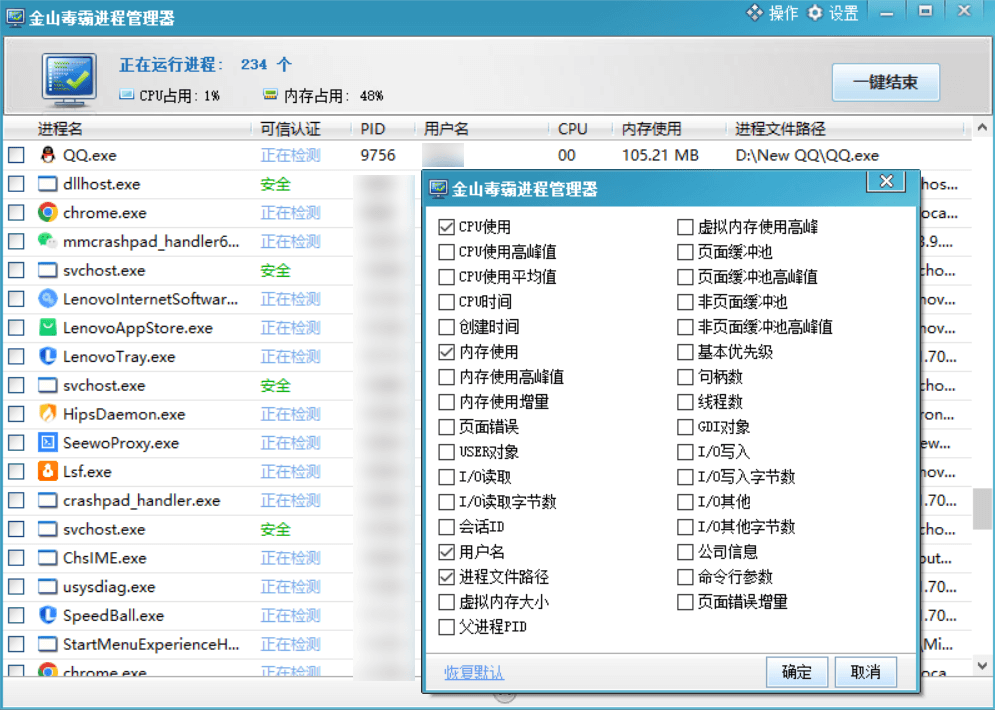Sort by PID column header

(x=372, y=129)
